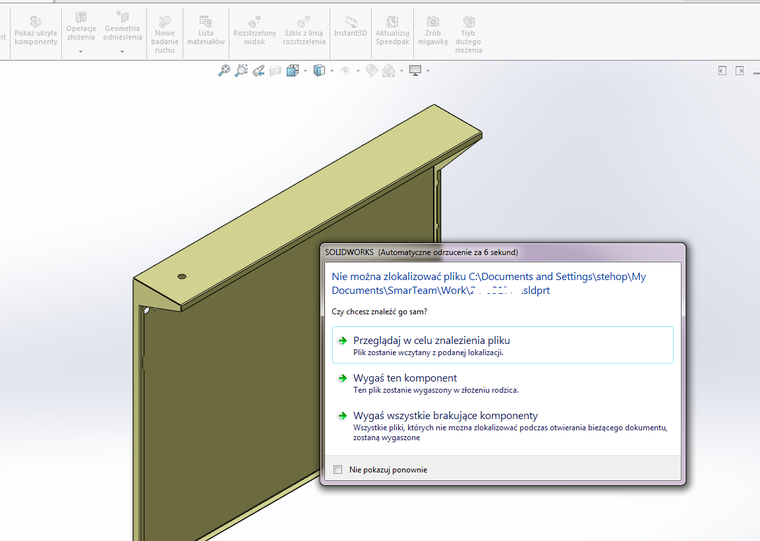Choose Wygaś ten komponent option
Screen dimensions: 760x541
coord(503,383)
